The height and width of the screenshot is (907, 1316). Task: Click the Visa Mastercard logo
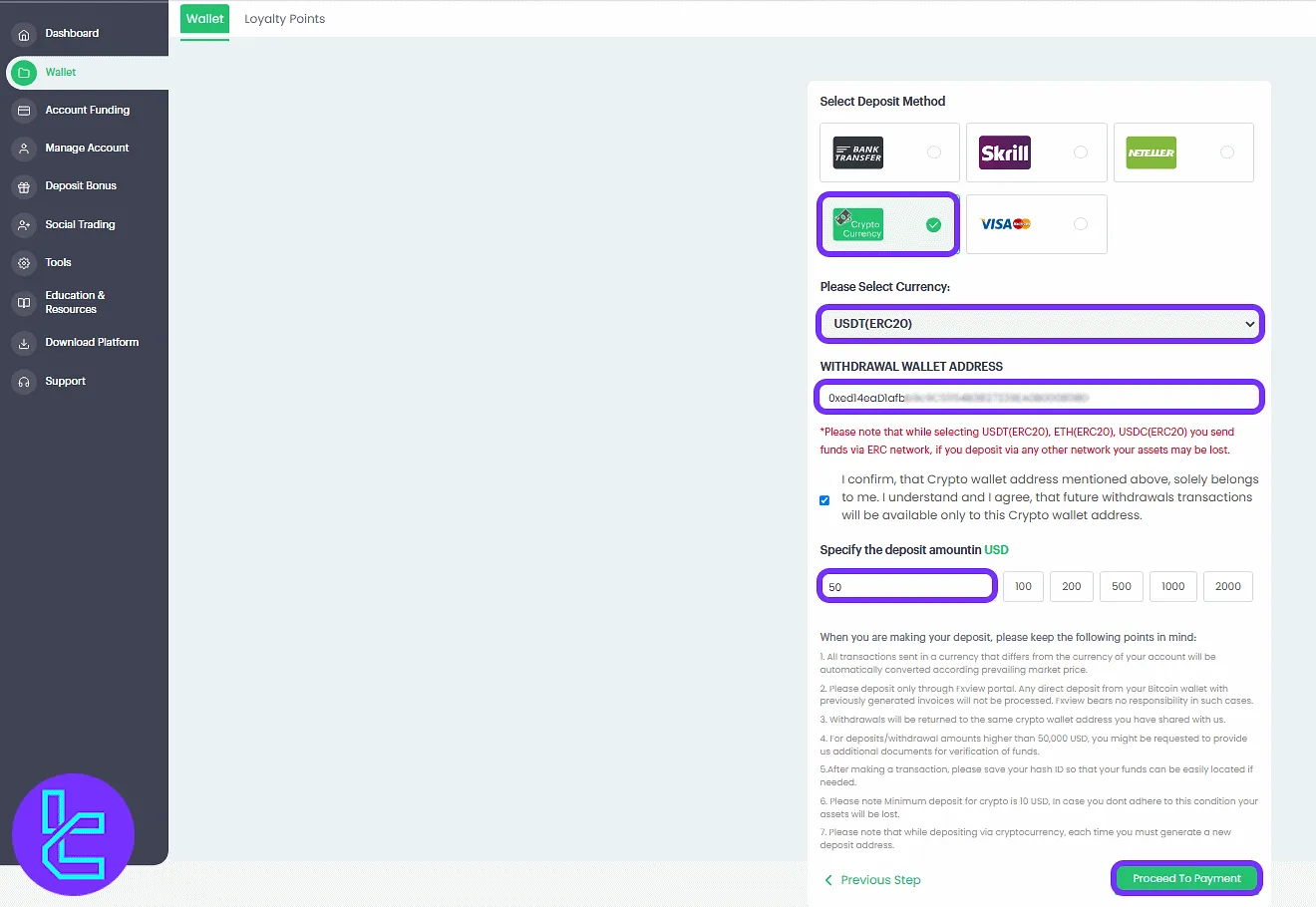click(x=1005, y=224)
